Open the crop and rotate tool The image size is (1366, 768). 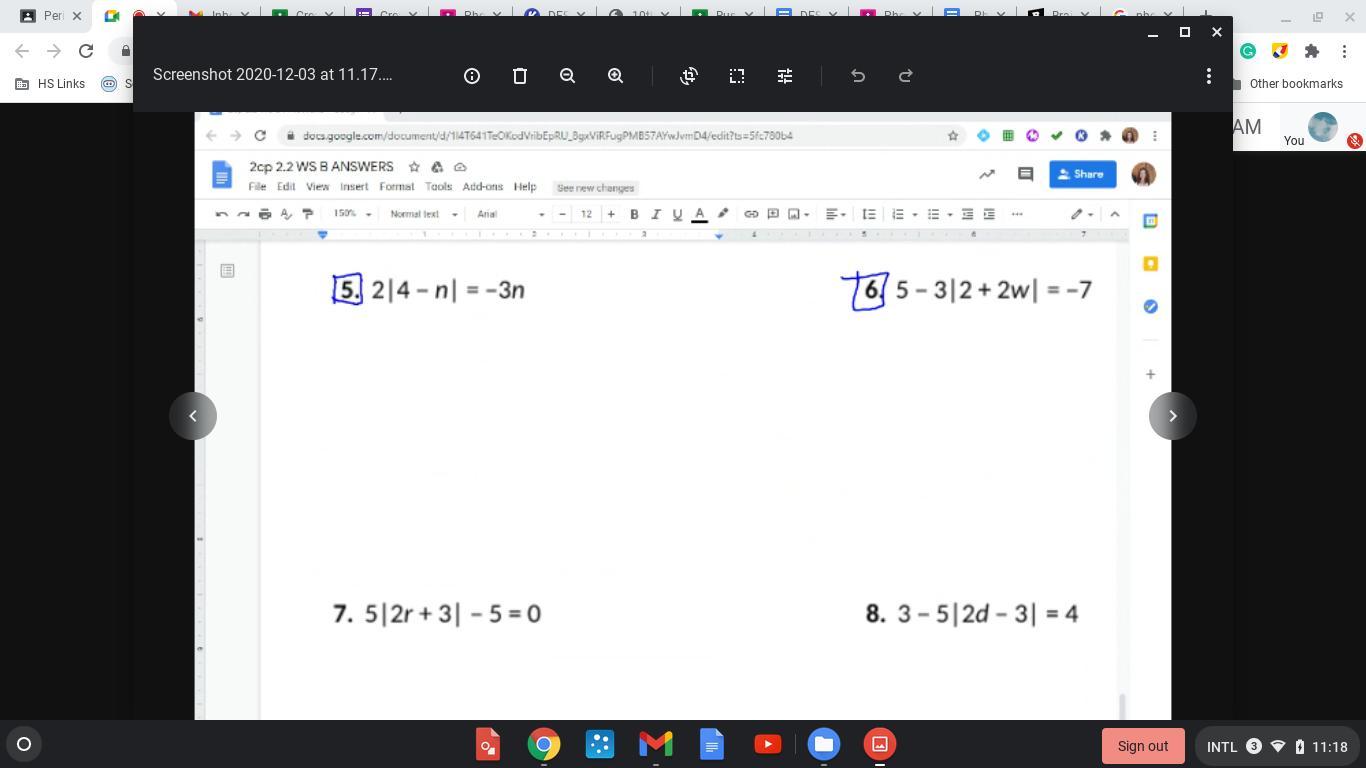[689, 76]
